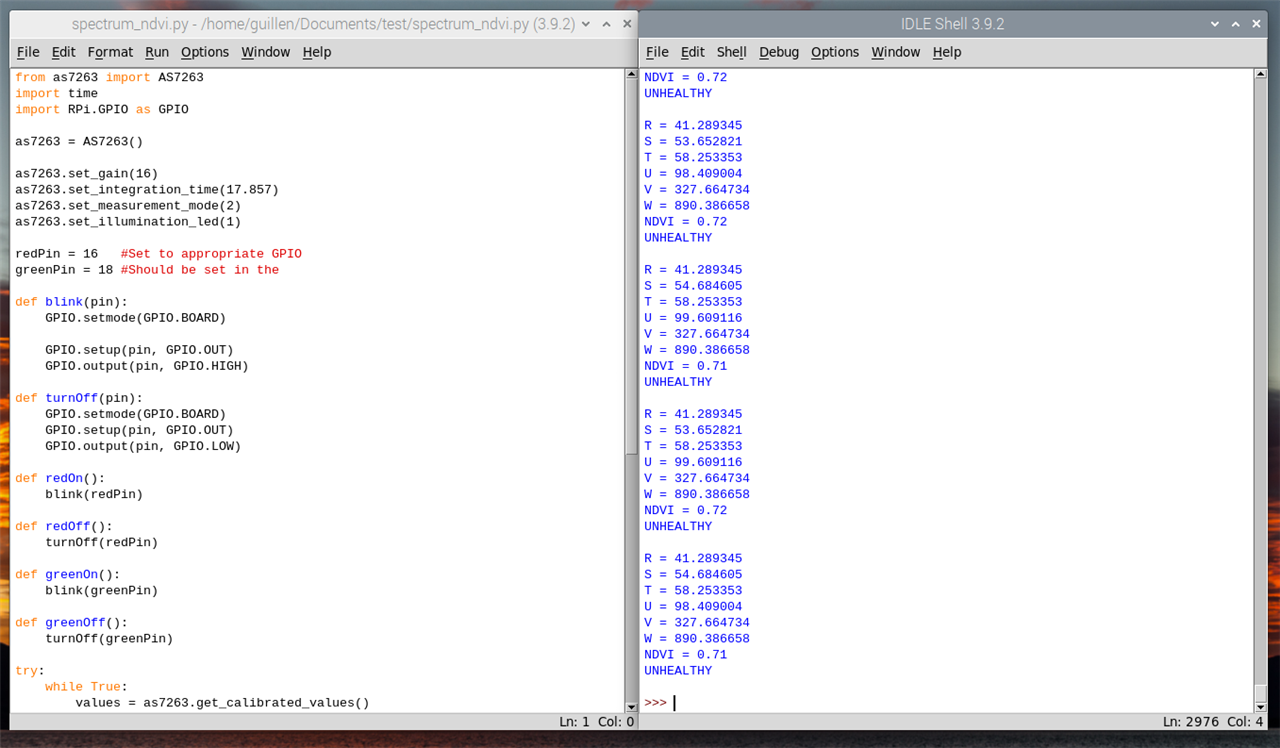Click the 'set_integration_time(17.857)' line
This screenshot has height=748, width=1280.
[147, 189]
